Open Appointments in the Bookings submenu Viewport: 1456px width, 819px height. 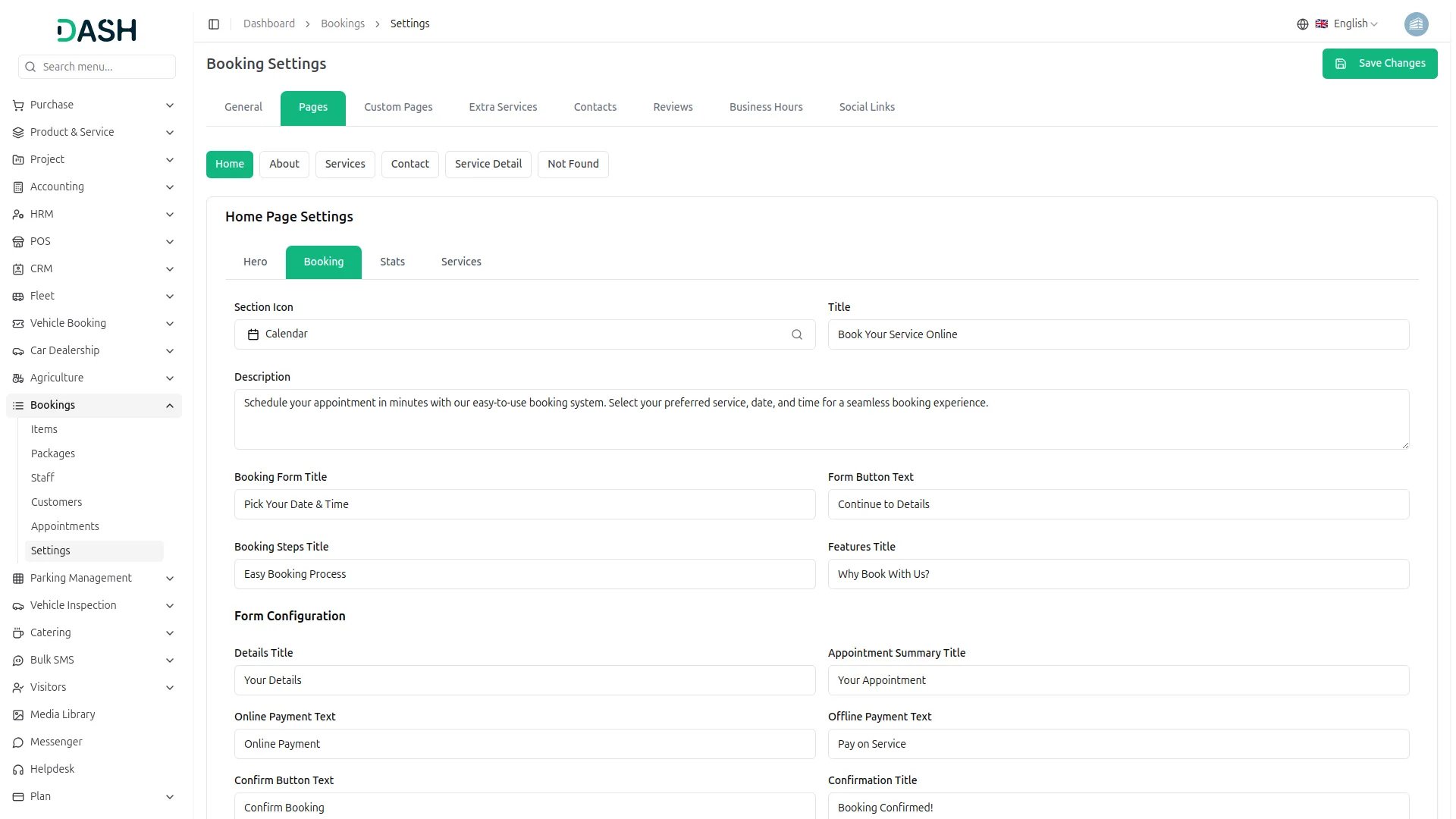point(65,527)
